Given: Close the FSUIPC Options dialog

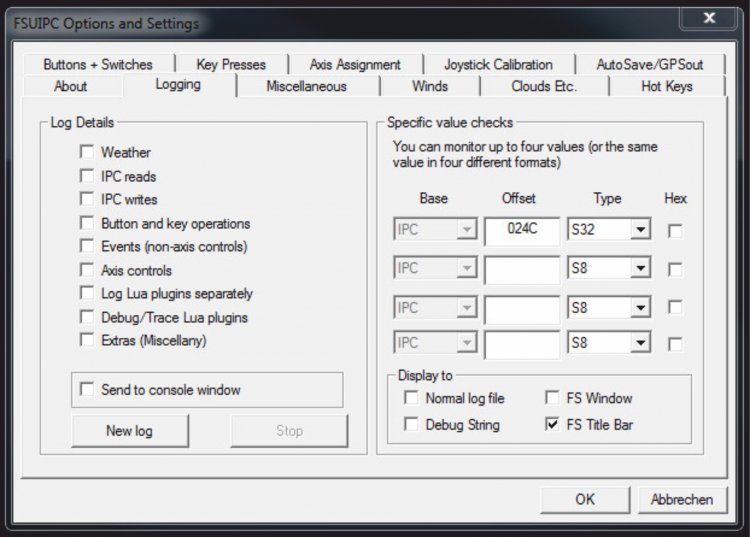Looking at the screenshot, I should click(x=709, y=18).
